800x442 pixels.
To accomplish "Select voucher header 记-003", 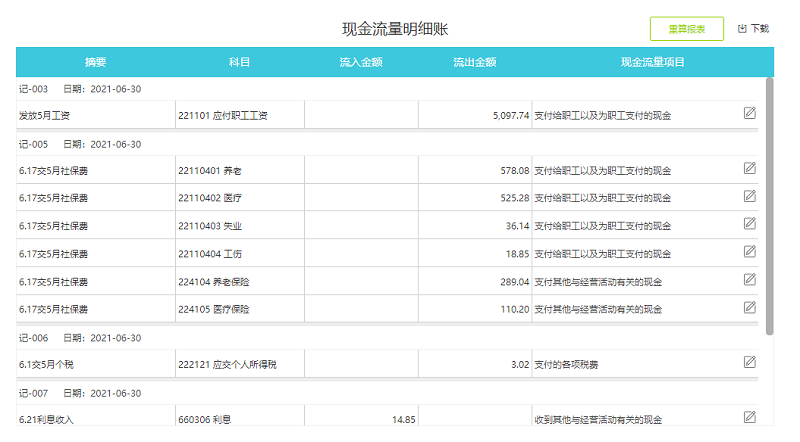I will coord(387,89).
